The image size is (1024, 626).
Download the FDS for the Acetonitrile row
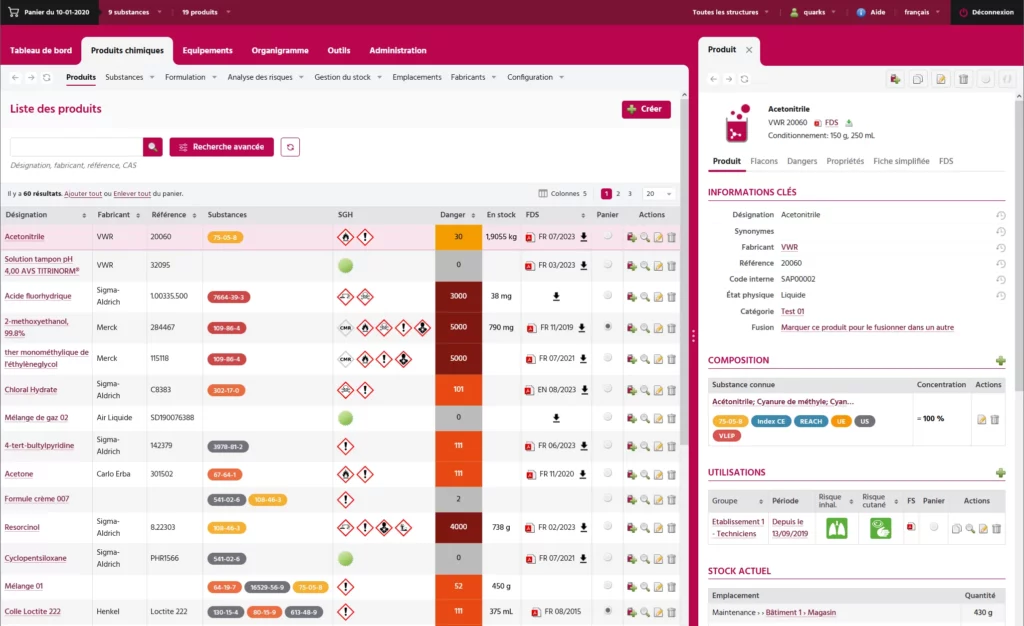coord(583,237)
